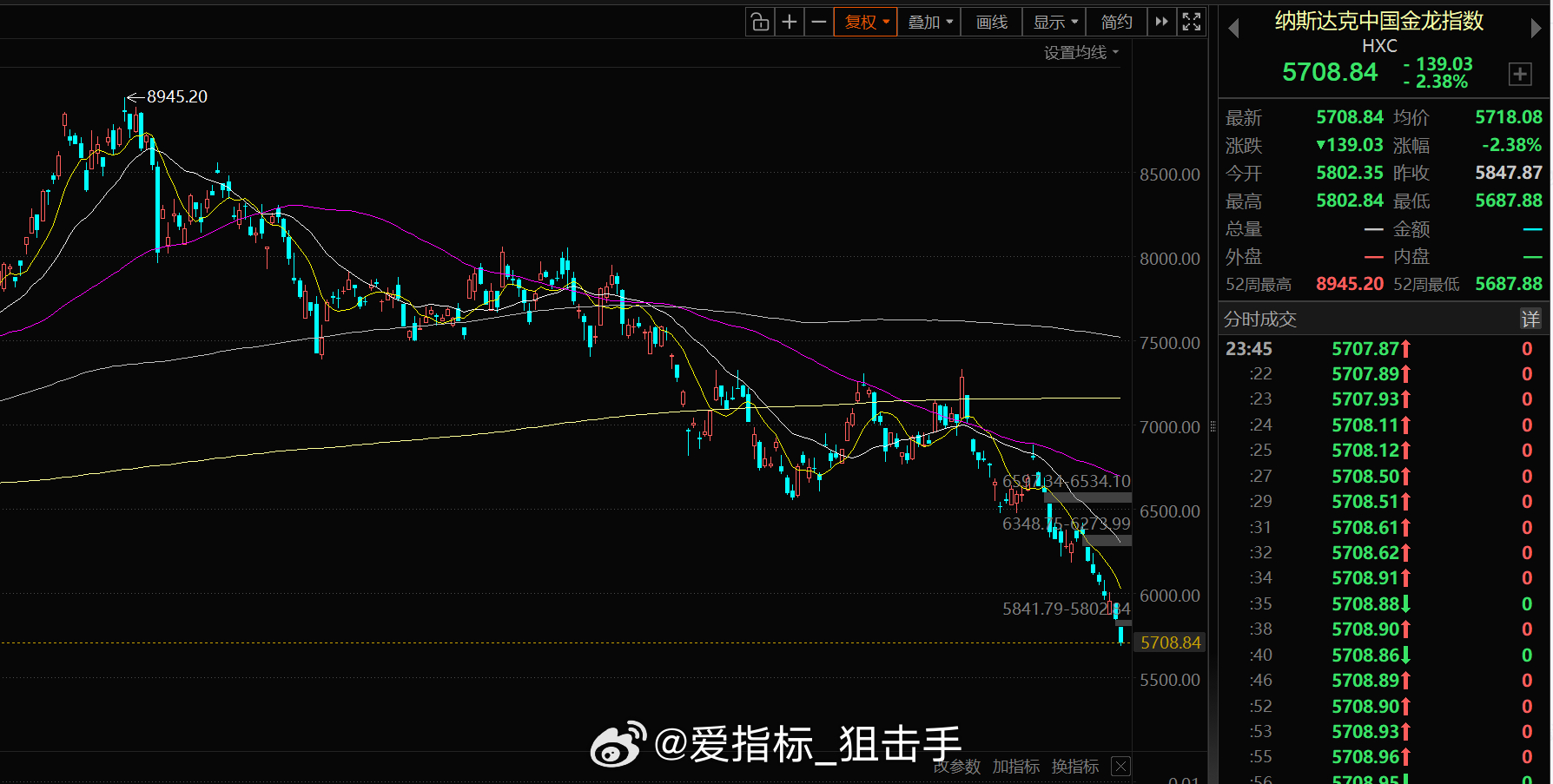Click the 画线 drawing tool button

coord(992,22)
